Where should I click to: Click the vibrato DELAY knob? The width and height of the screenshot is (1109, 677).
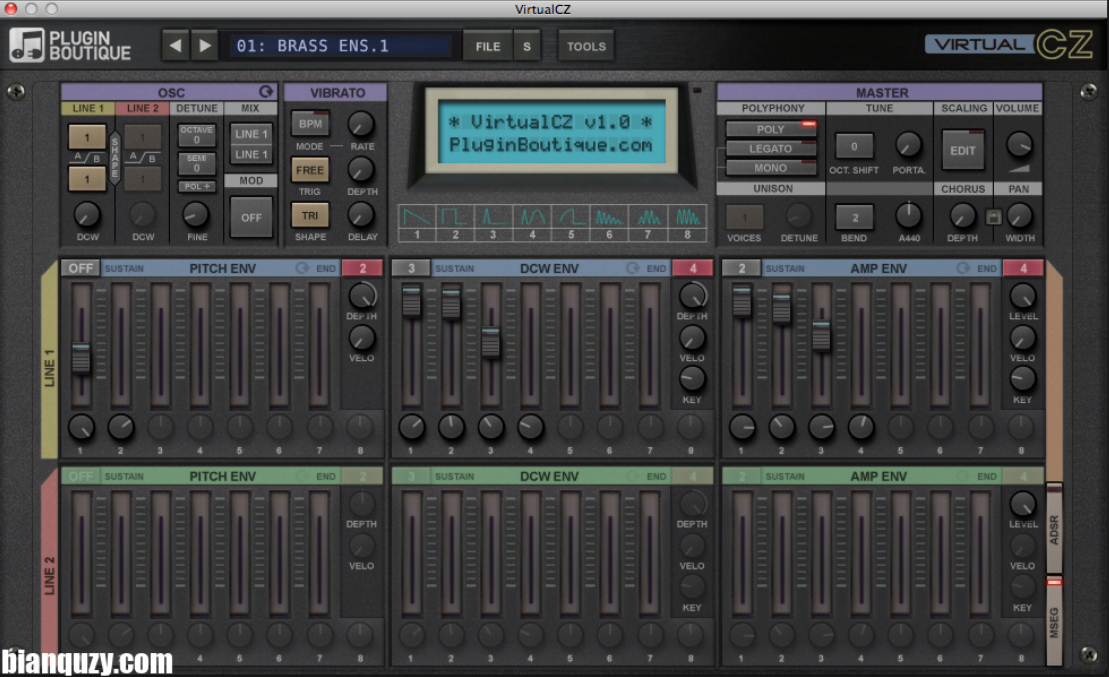[x=361, y=214]
